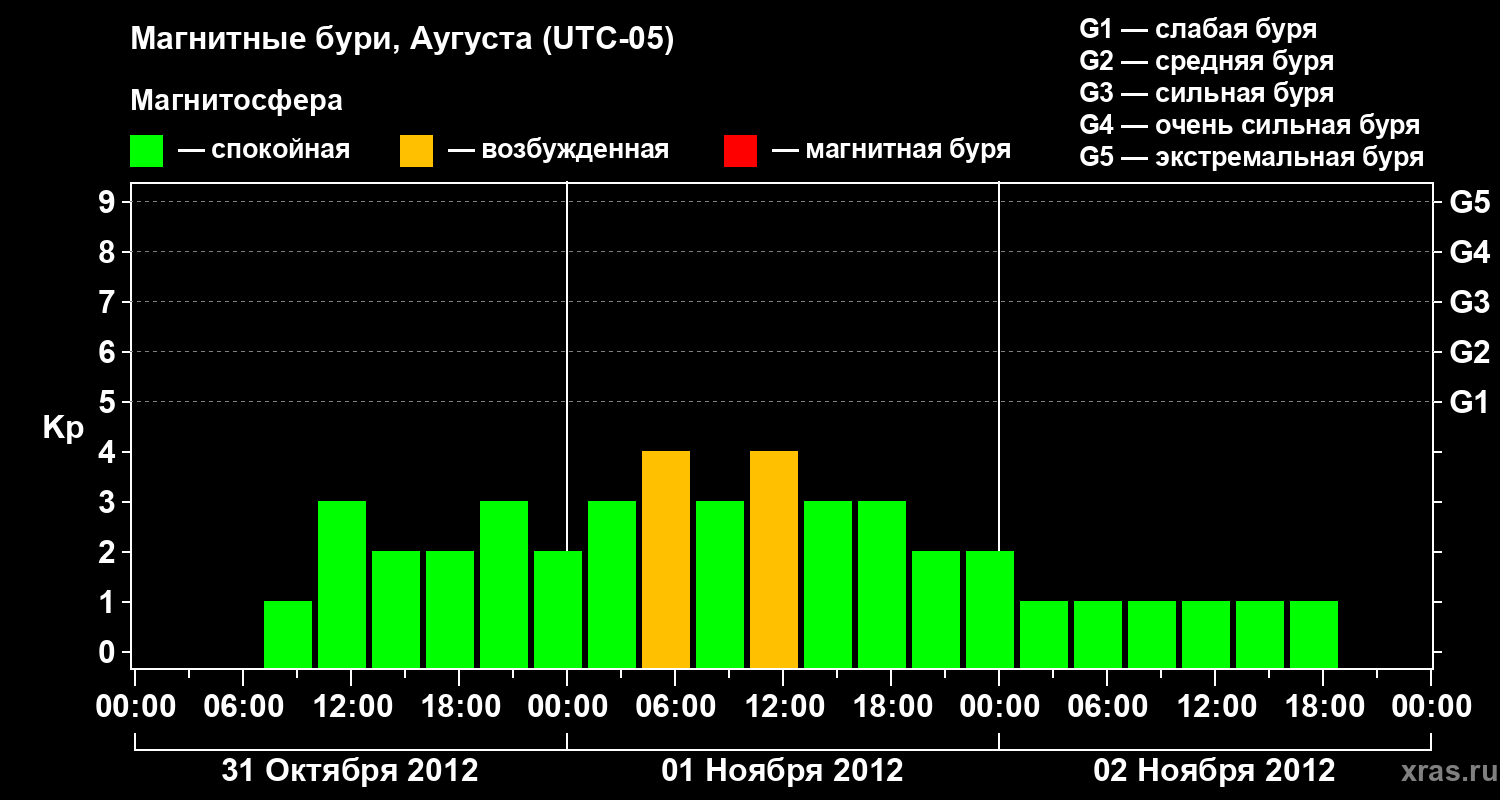Click the first green bar on 31 October
The width and height of the screenshot is (1500, 800).
pos(288,634)
